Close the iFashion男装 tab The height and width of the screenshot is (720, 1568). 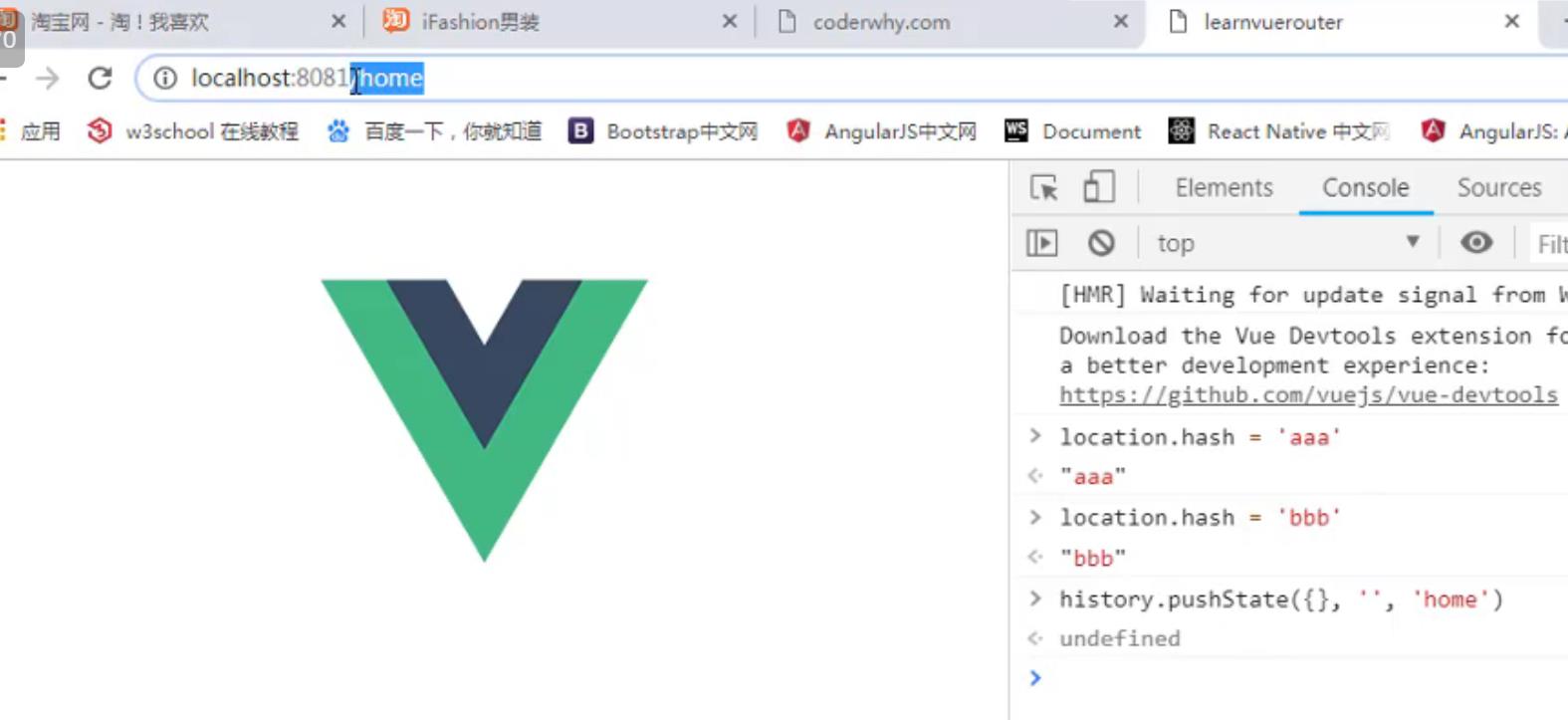click(730, 22)
